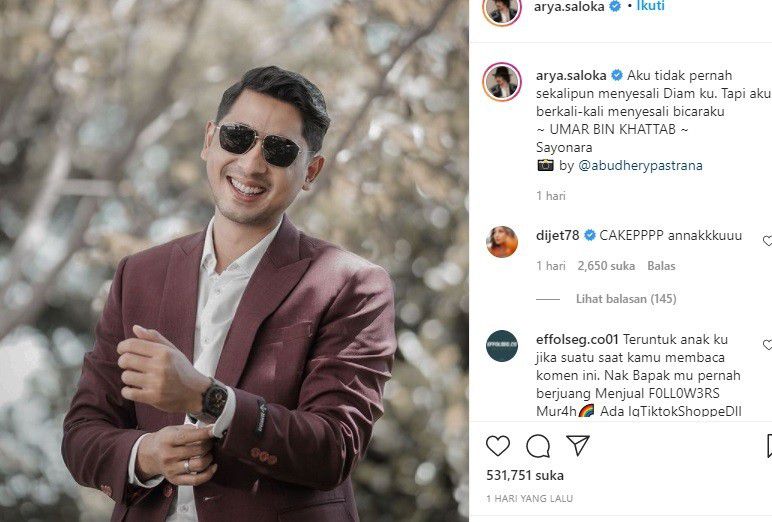Open dijet78's profile picture
The height and width of the screenshot is (522, 772).
pyautogui.click(x=502, y=242)
